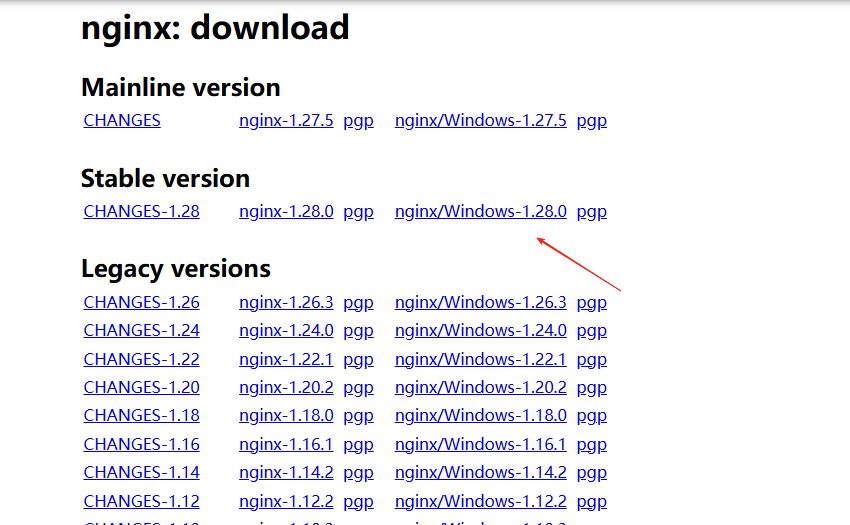Download nginx/Windows-1.18.0
The width and height of the screenshot is (850, 525).
point(480,415)
